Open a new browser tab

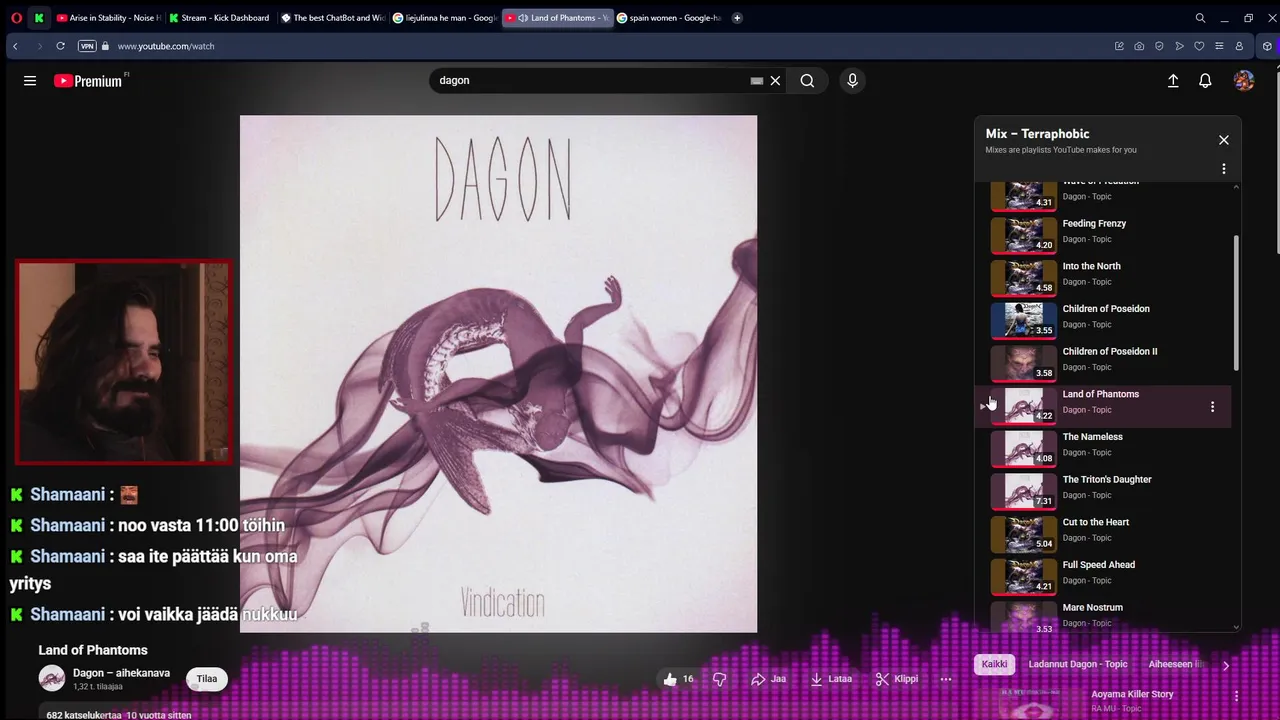pyautogui.click(x=737, y=18)
